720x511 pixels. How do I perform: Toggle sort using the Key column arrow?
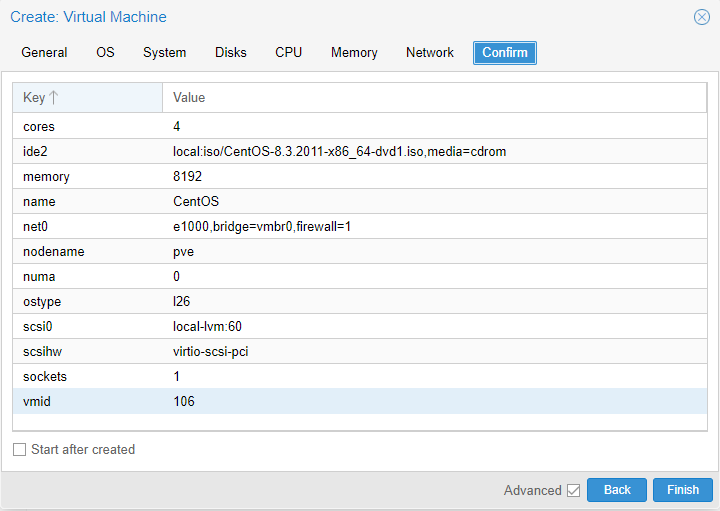[54, 98]
